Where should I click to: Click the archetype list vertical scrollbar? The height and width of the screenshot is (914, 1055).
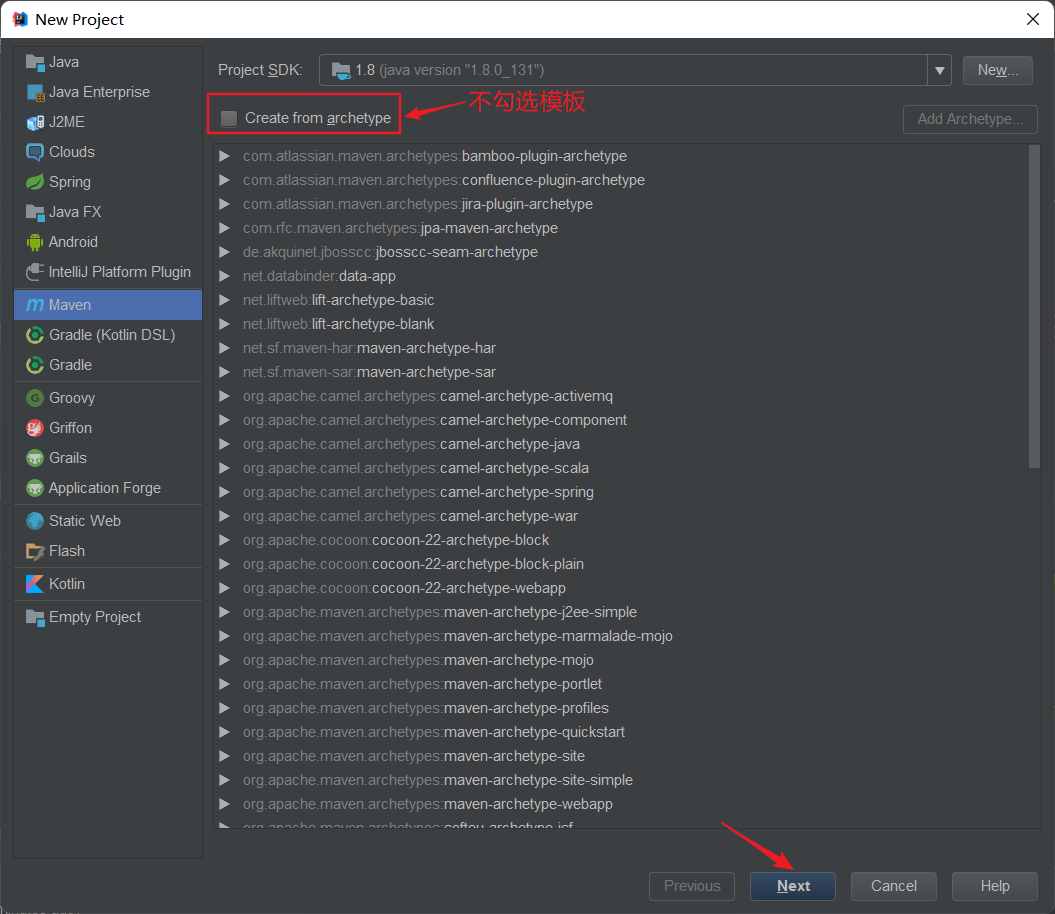(1034, 306)
